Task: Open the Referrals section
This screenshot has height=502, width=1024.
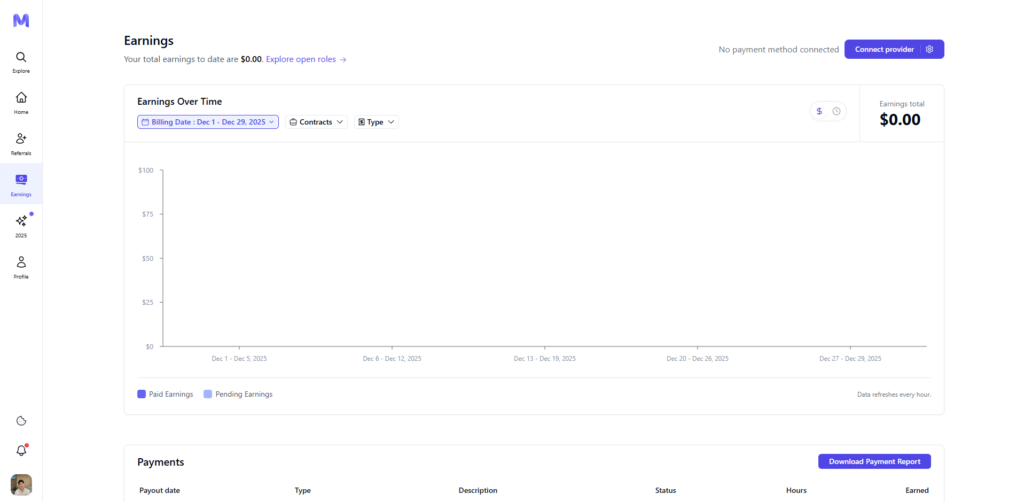Action: (21, 143)
